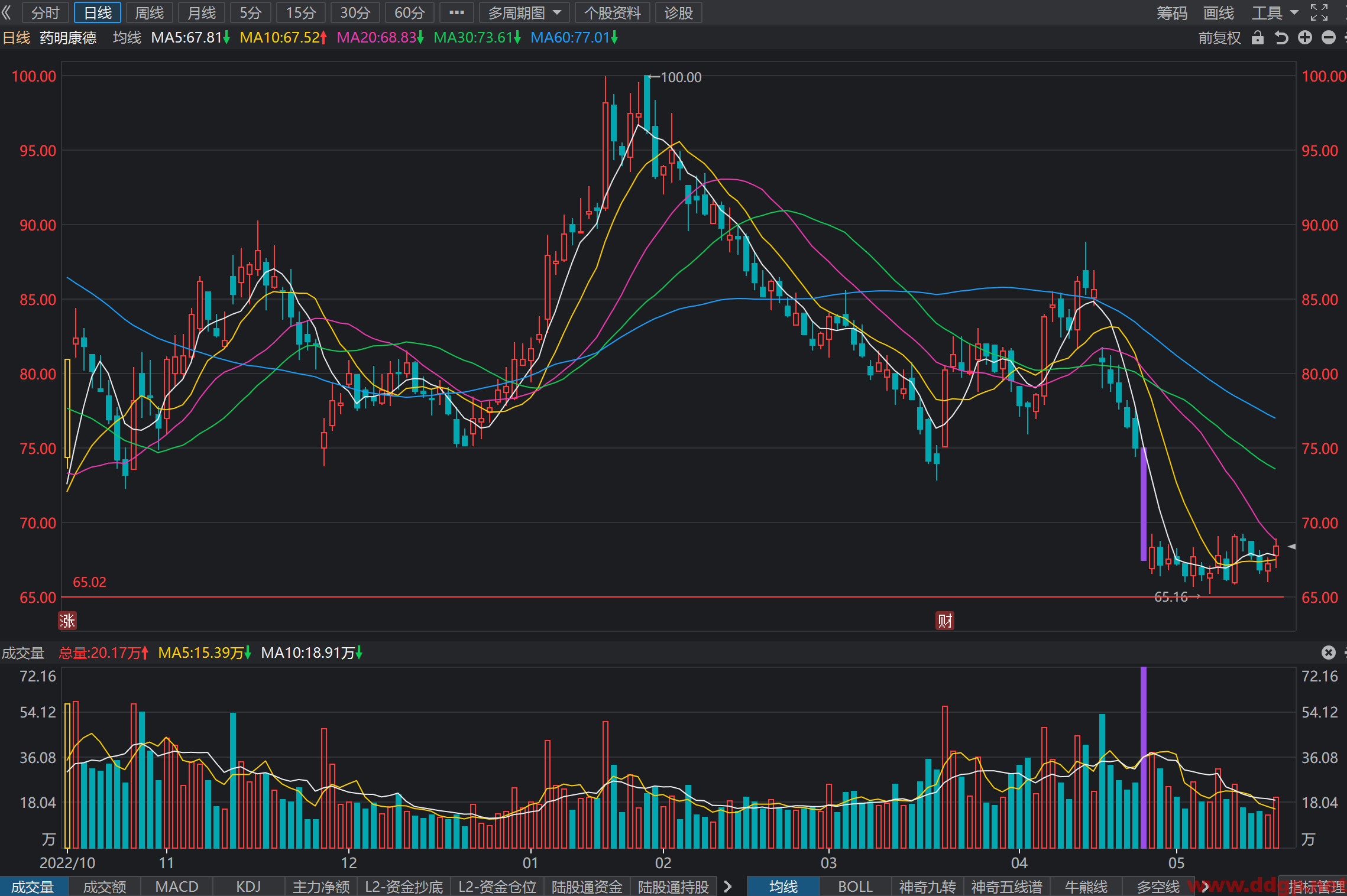Select the BOLL overlay tab
Image resolution: width=1347 pixels, height=896 pixels.
(x=855, y=887)
